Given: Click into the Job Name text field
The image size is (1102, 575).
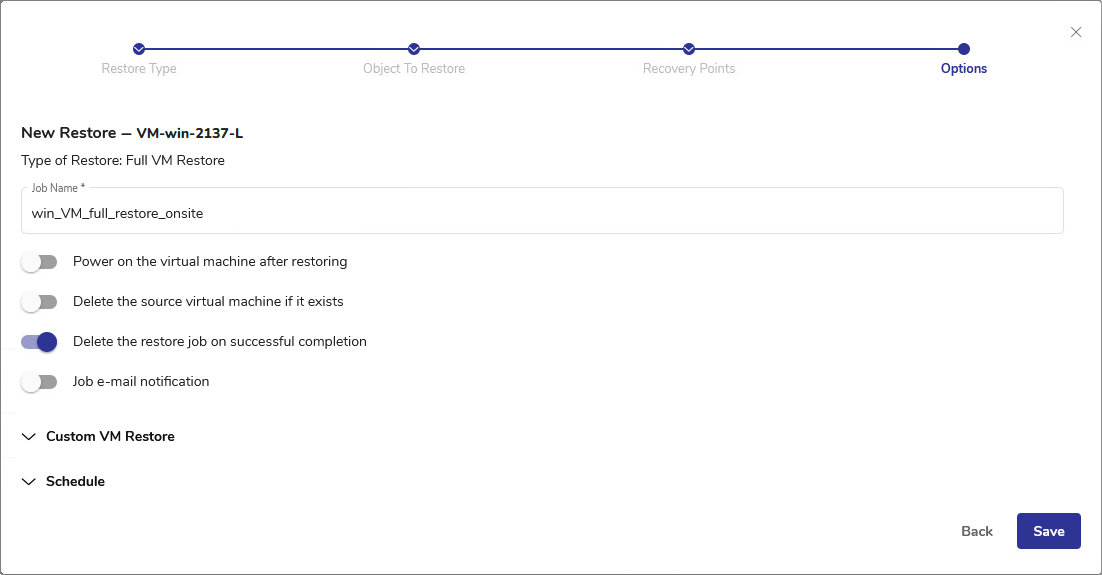Looking at the screenshot, I should (541, 213).
